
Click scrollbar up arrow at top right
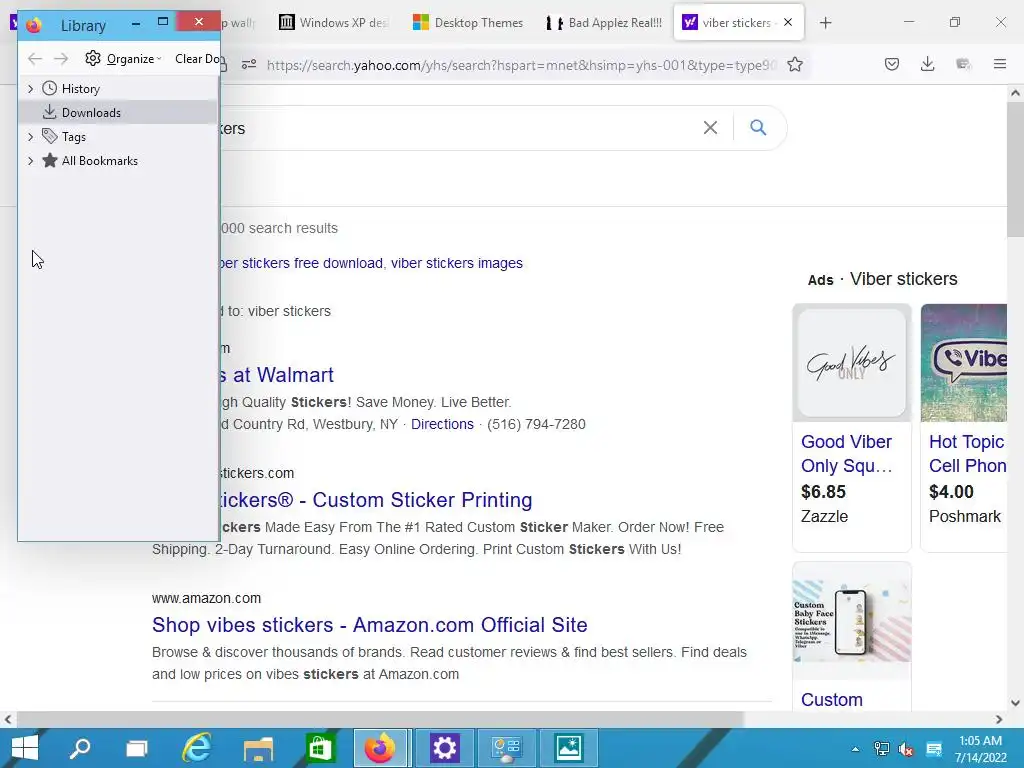(x=1015, y=93)
